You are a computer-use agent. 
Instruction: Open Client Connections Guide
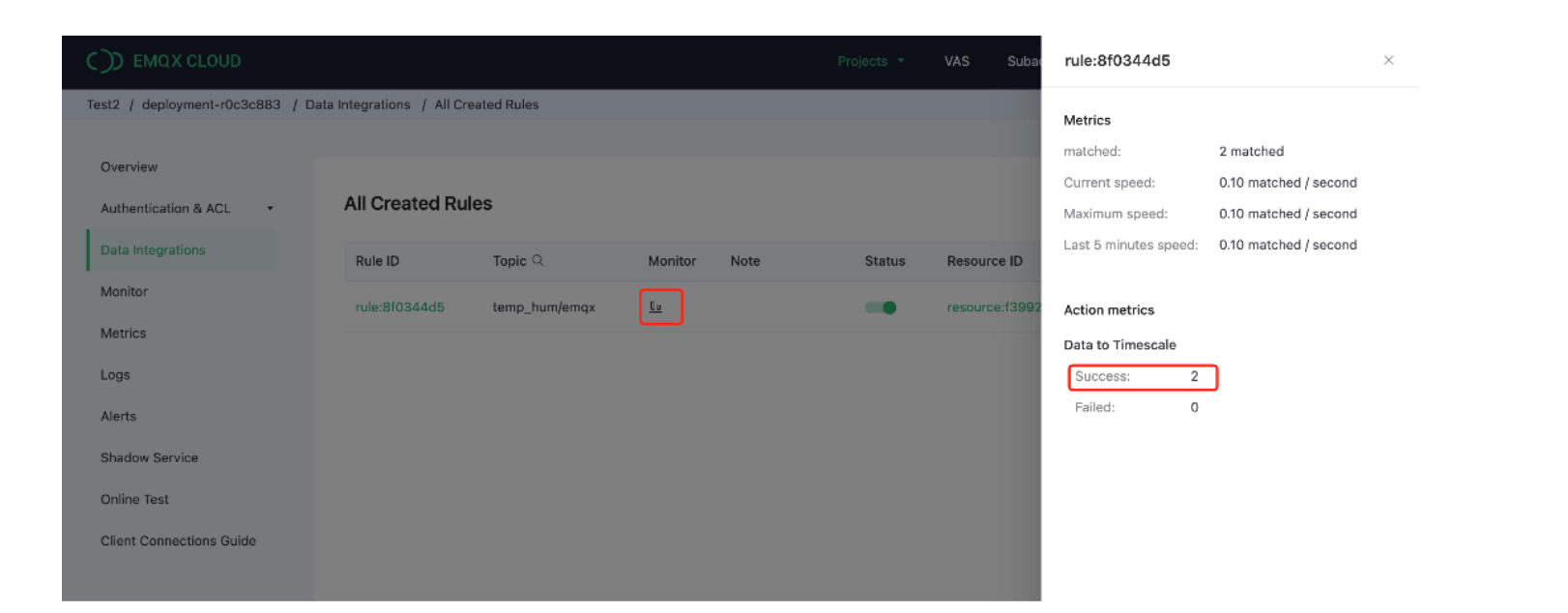[x=178, y=541]
